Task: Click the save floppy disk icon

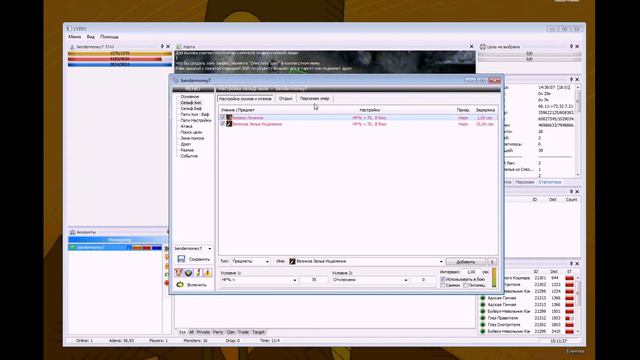Action: 181,259
